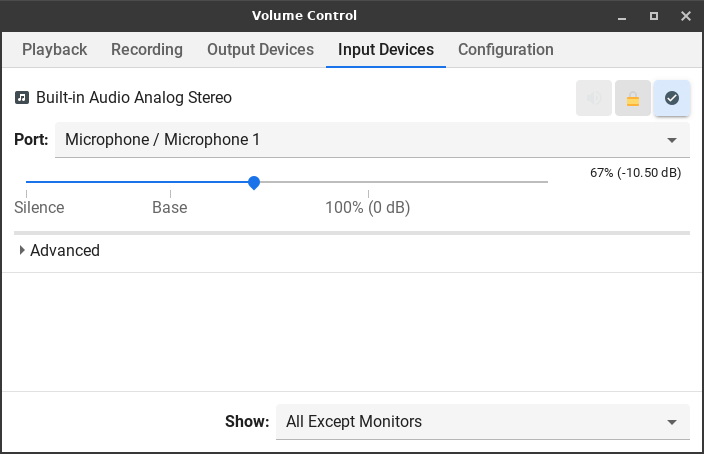Click the slider track at Base mark
Image resolution: width=704 pixels, height=454 pixels.
pos(170,182)
